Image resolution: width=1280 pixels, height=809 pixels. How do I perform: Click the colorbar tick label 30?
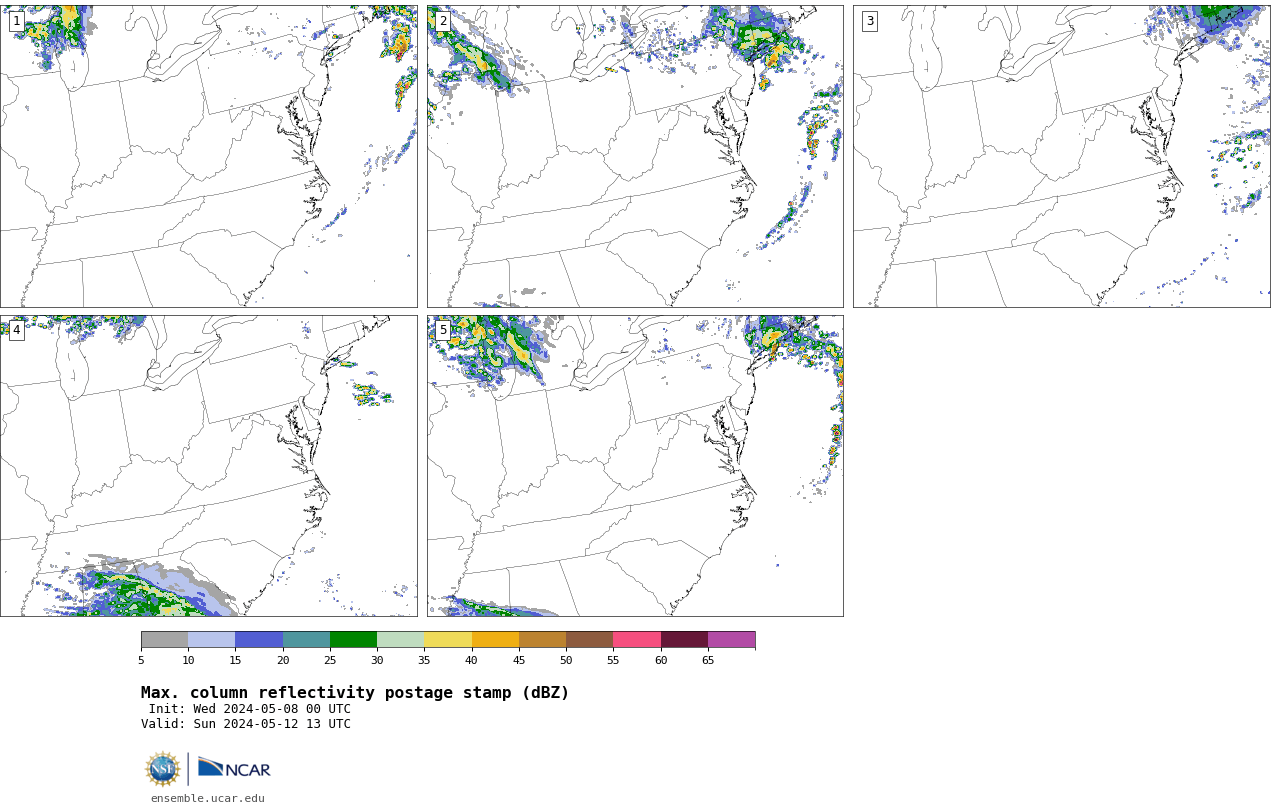pyautogui.click(x=377, y=660)
